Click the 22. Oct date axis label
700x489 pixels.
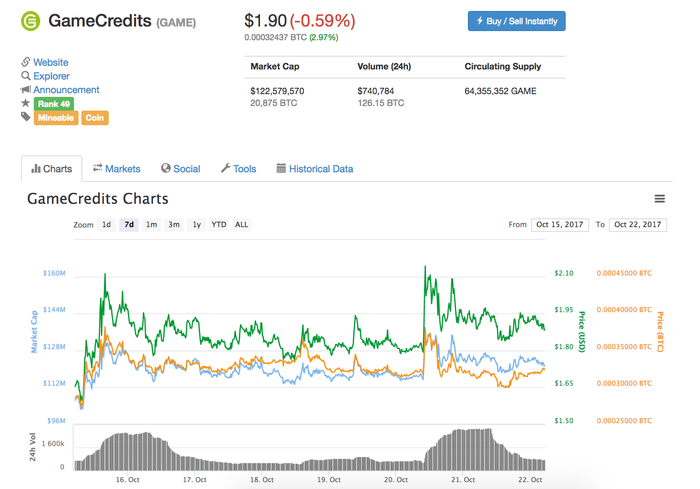click(x=530, y=480)
